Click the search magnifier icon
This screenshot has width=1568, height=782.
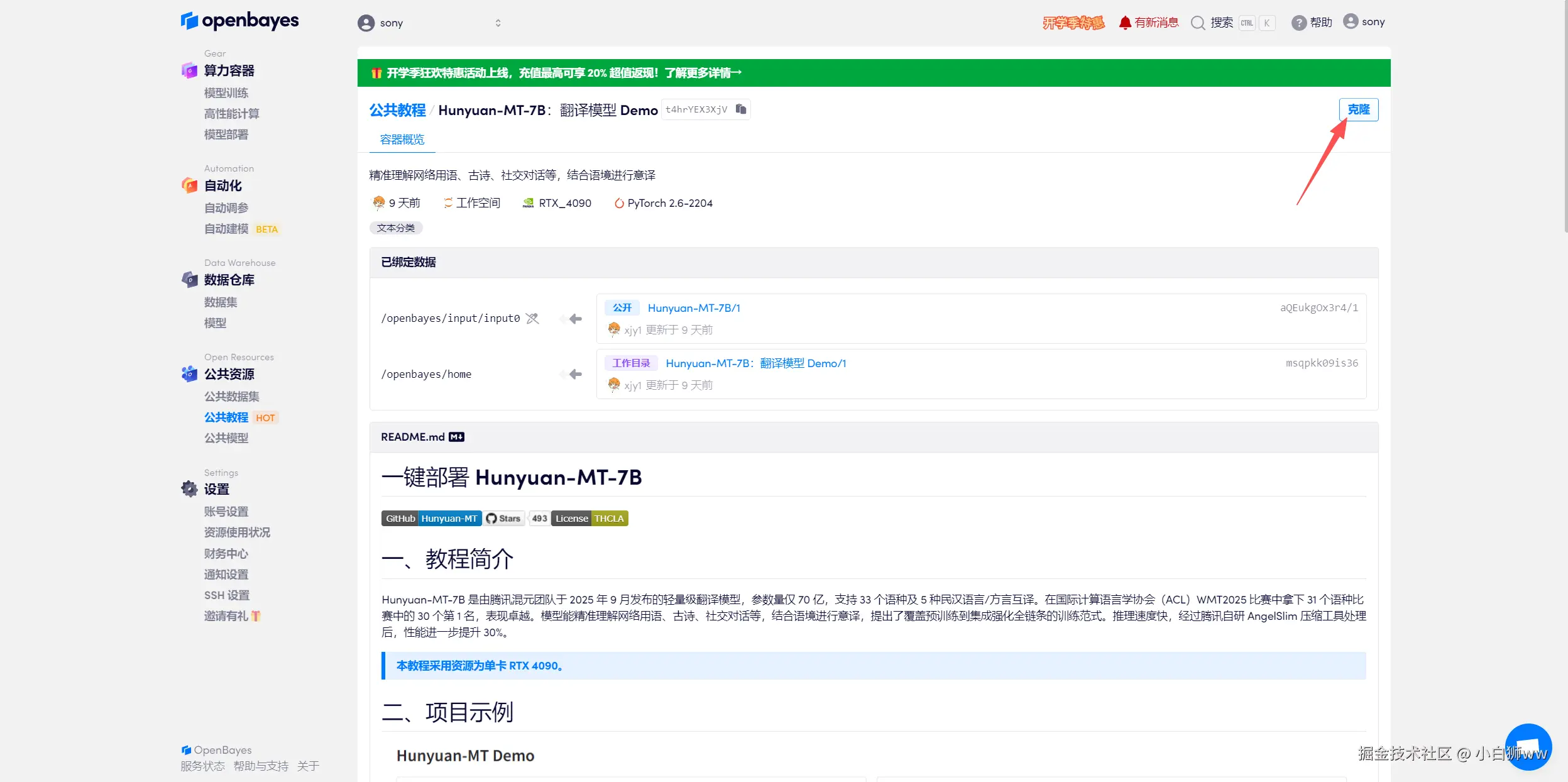[1198, 23]
